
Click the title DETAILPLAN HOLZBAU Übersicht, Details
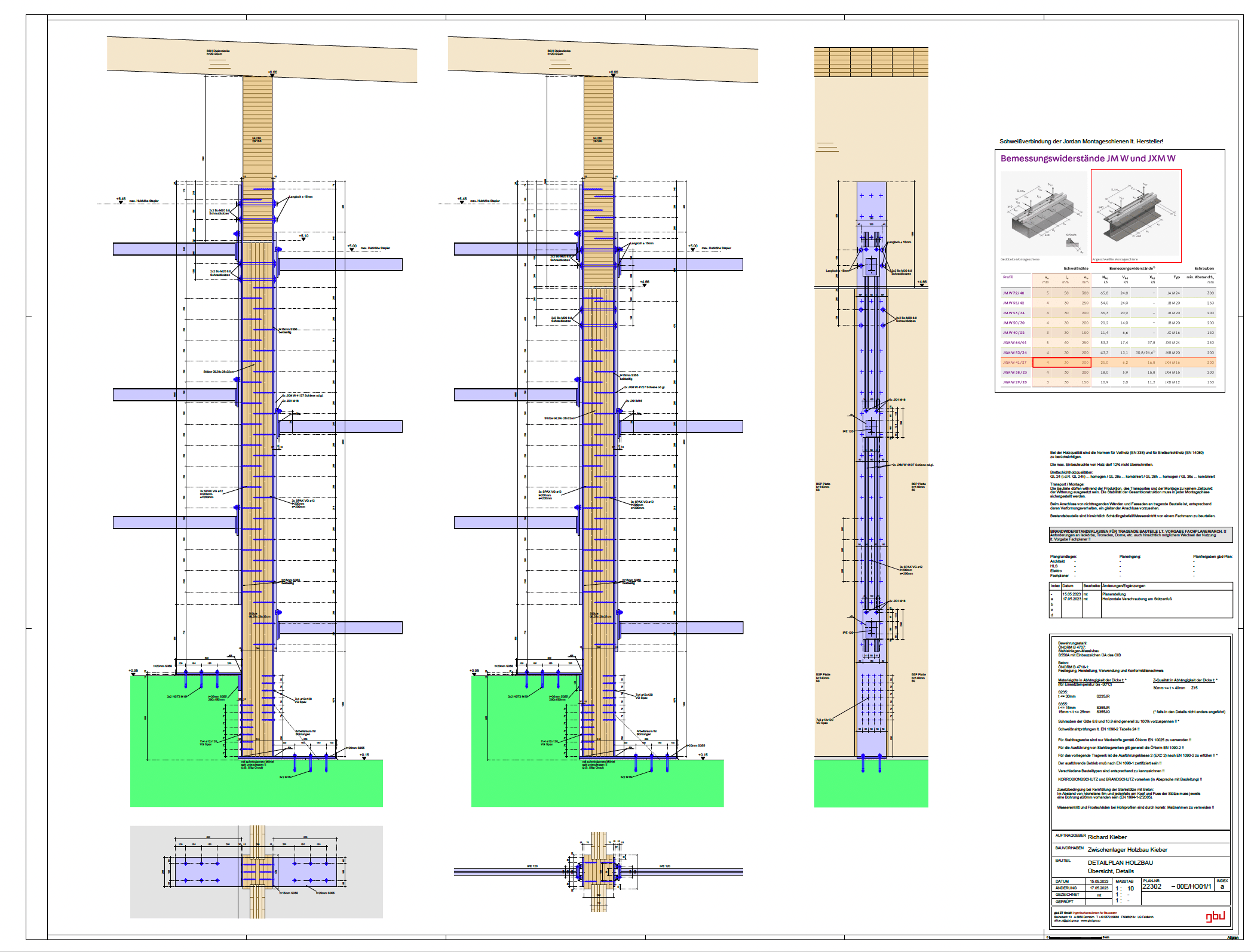1120,867
